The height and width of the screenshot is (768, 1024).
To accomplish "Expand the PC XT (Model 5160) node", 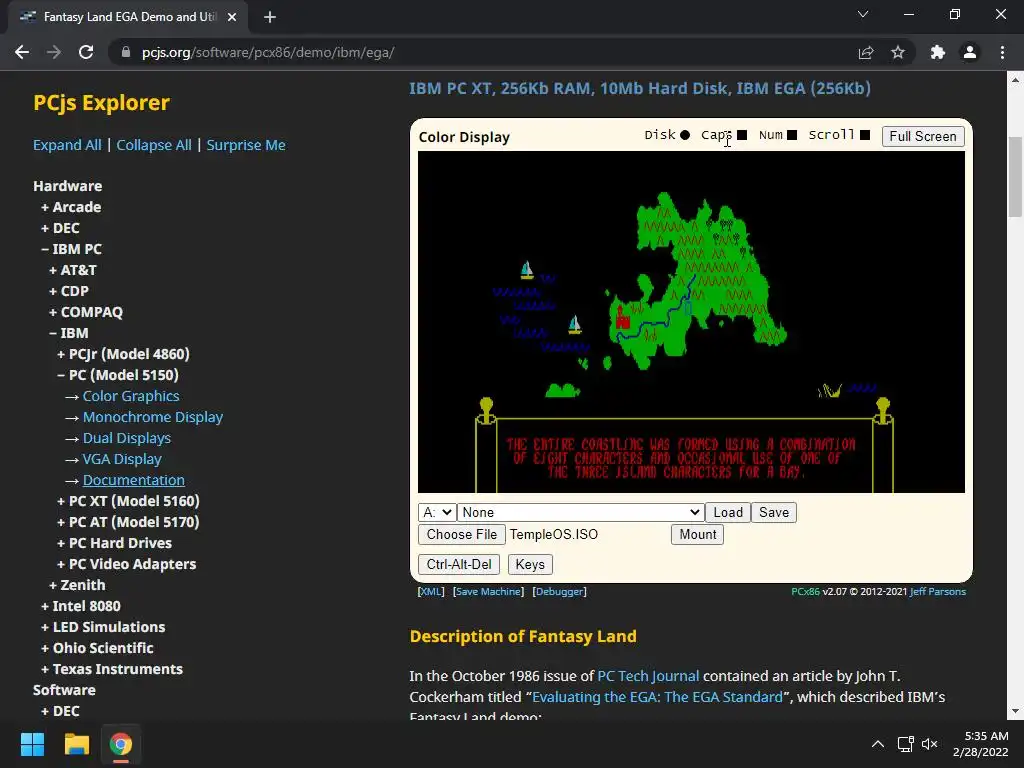I will click(128, 501).
